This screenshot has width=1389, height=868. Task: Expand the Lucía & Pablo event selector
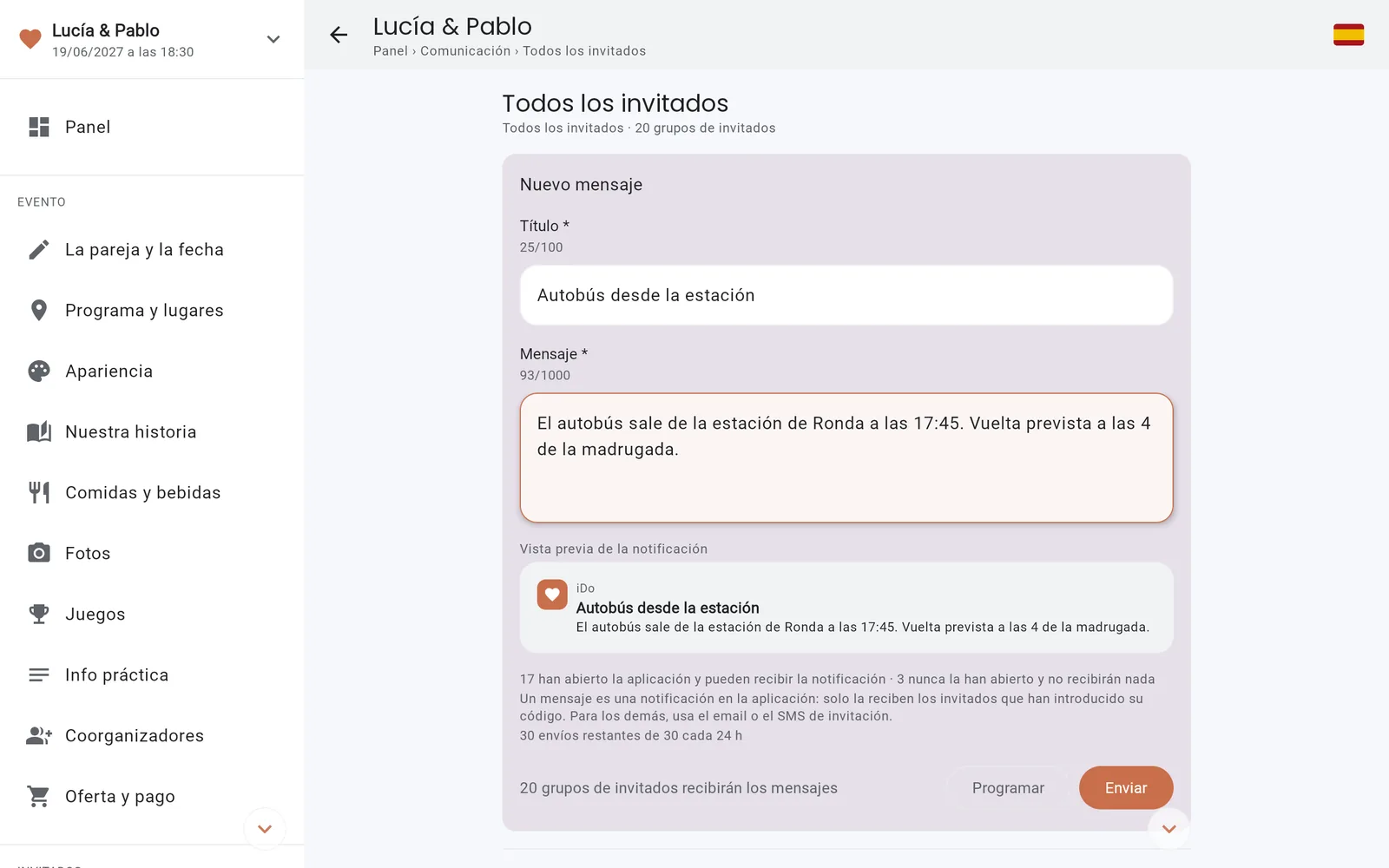click(x=273, y=39)
